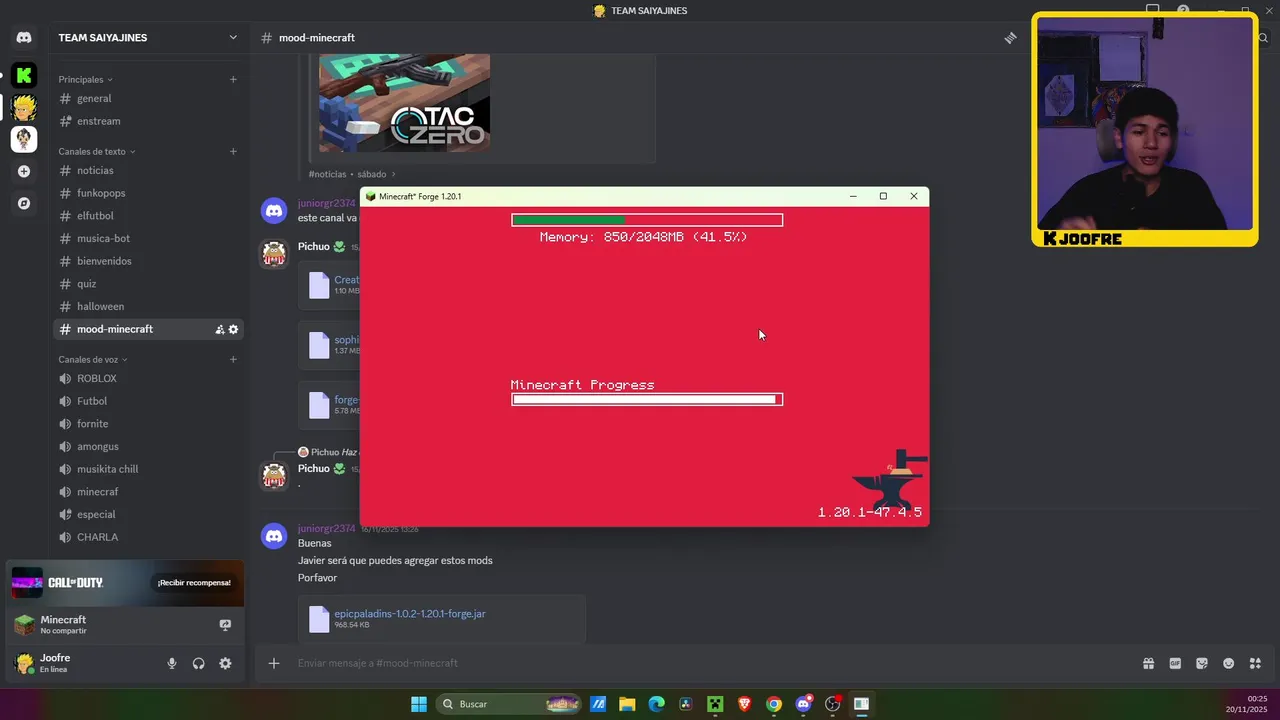Collapse Canales de voz category
Viewport: 1280px width, 720px height.
(92, 359)
